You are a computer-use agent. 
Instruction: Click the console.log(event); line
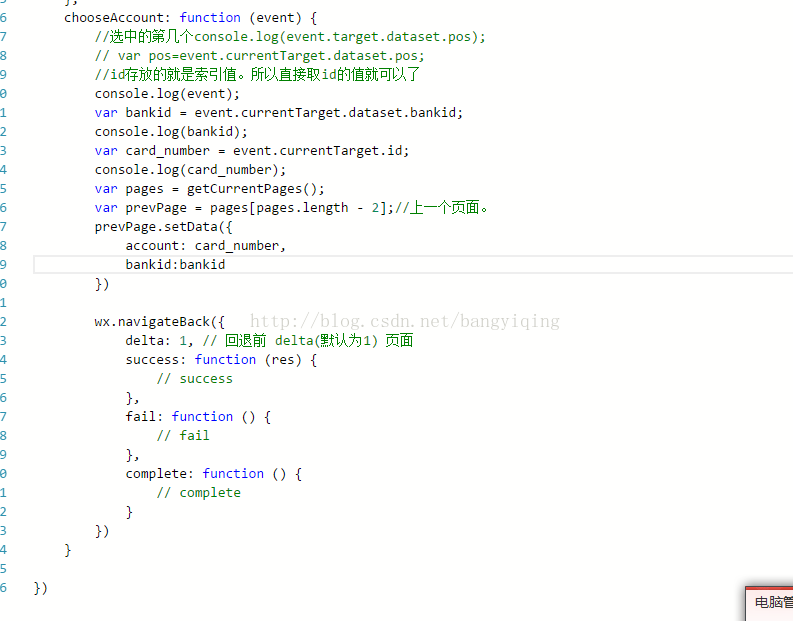click(x=167, y=94)
